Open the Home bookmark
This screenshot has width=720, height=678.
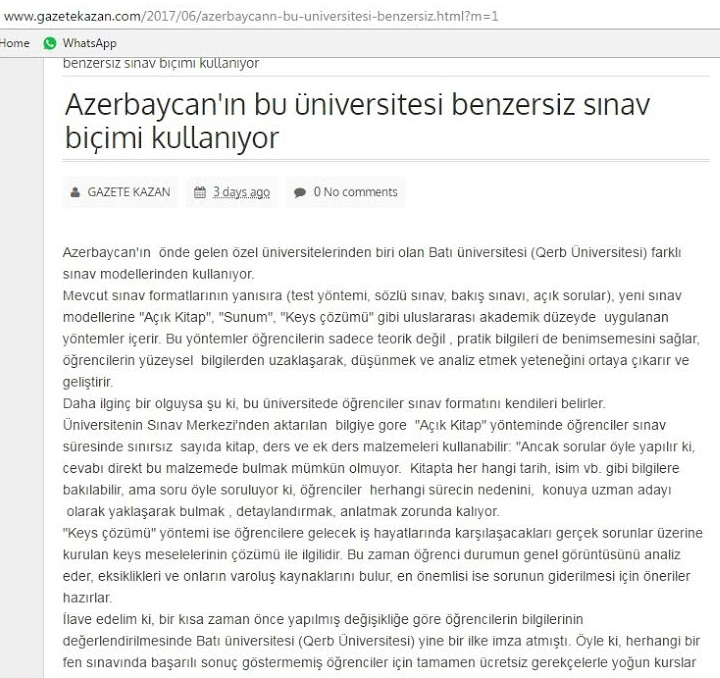point(15,43)
